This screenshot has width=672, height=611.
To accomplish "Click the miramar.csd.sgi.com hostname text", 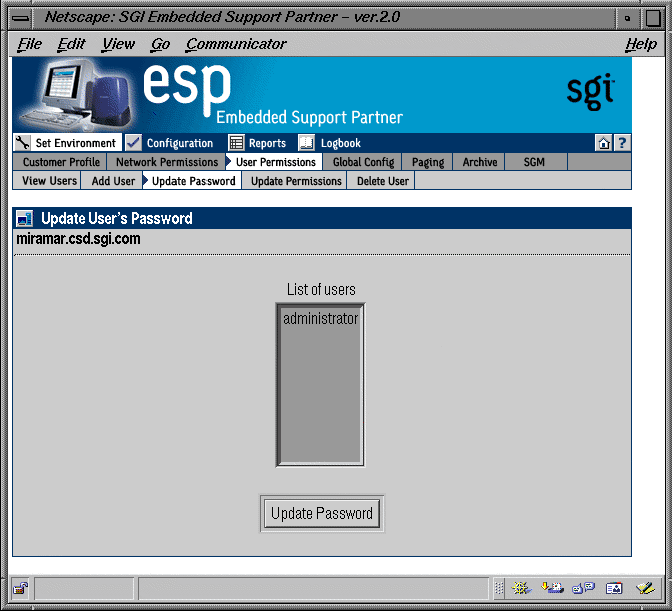I will [78, 239].
